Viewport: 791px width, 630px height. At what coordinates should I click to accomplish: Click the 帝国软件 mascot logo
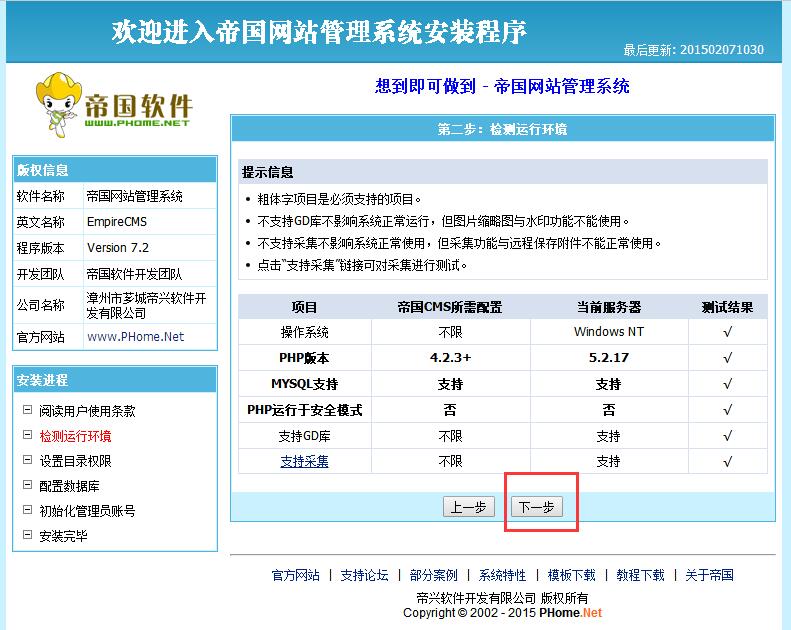click(114, 105)
